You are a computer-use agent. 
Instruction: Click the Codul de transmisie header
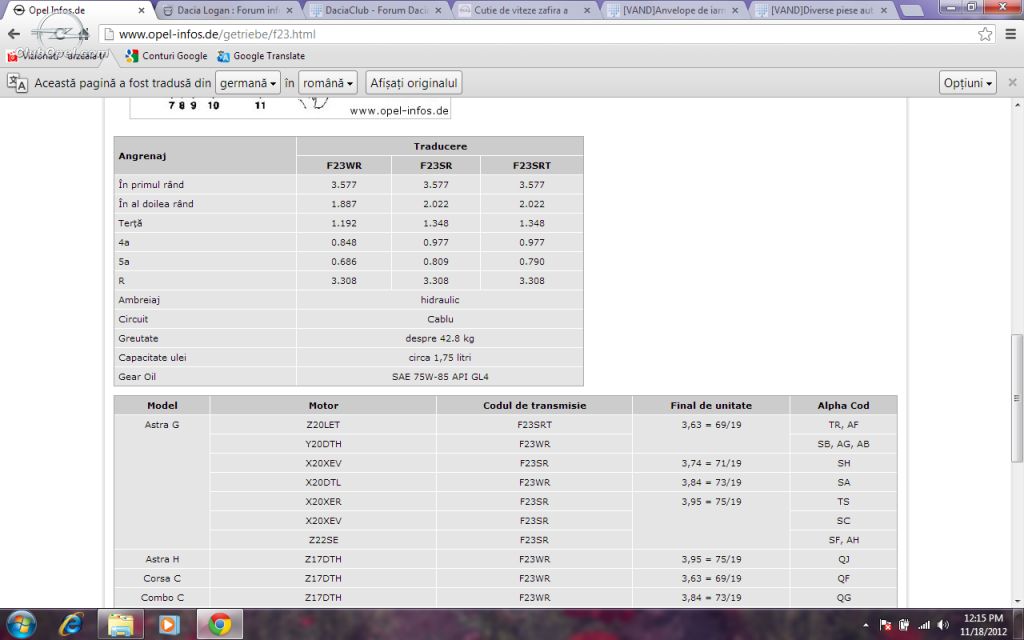tap(534, 406)
